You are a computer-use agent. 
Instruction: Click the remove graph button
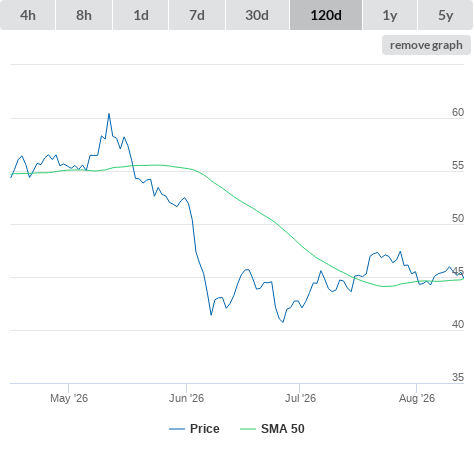click(426, 45)
